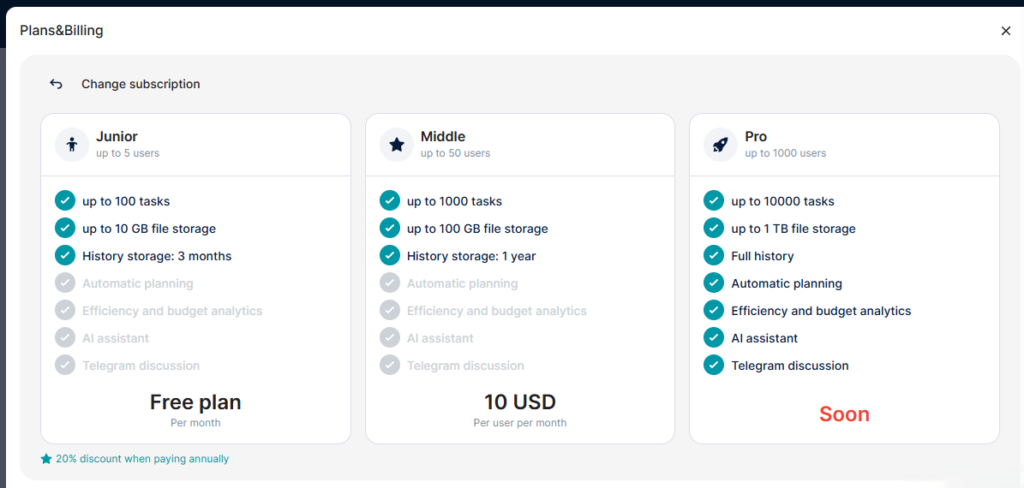Click Pro checkmark for Efficiency and budget analytics
This screenshot has width=1024, height=488.
click(714, 310)
